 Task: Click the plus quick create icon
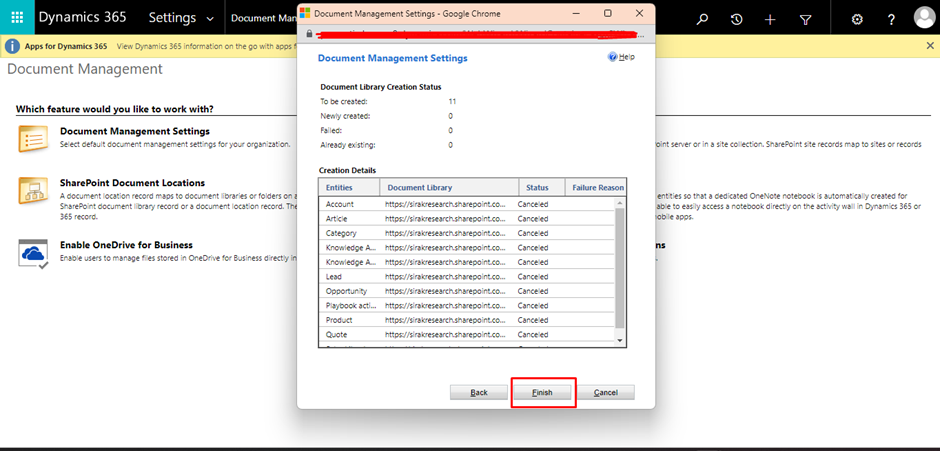pyautogui.click(x=770, y=19)
